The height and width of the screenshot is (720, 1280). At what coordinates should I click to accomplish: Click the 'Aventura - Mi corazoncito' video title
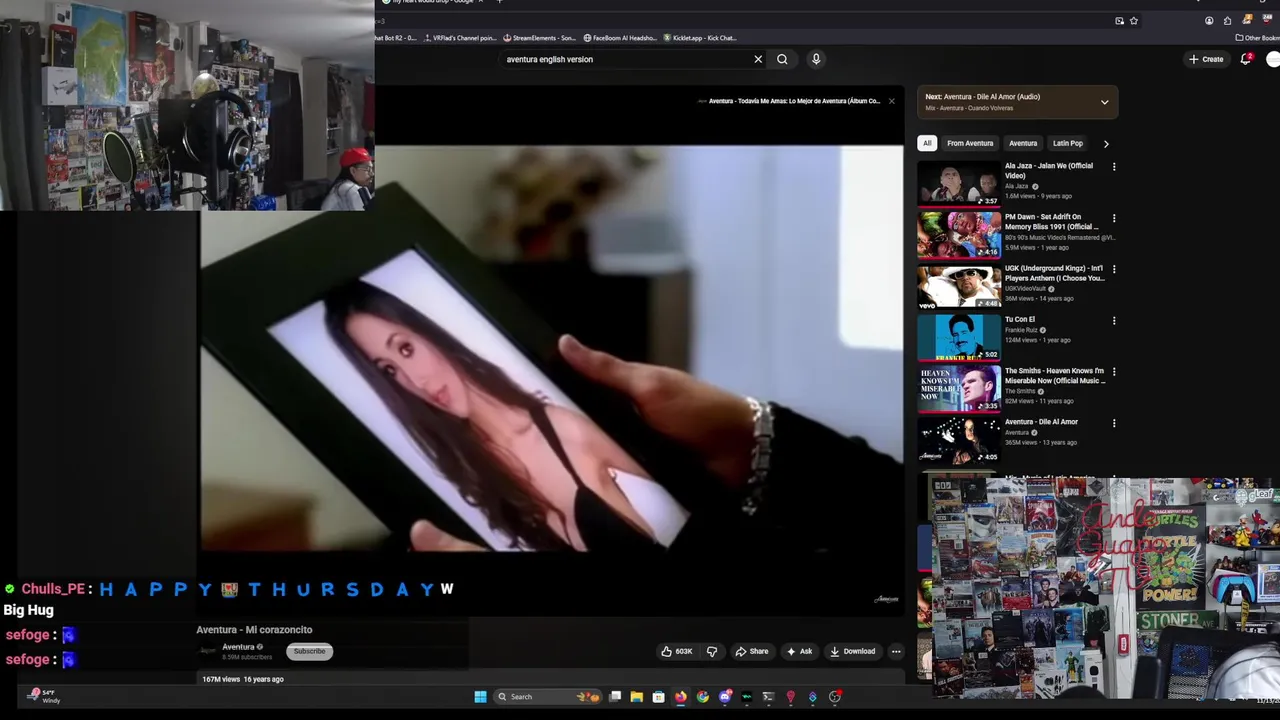(x=254, y=630)
